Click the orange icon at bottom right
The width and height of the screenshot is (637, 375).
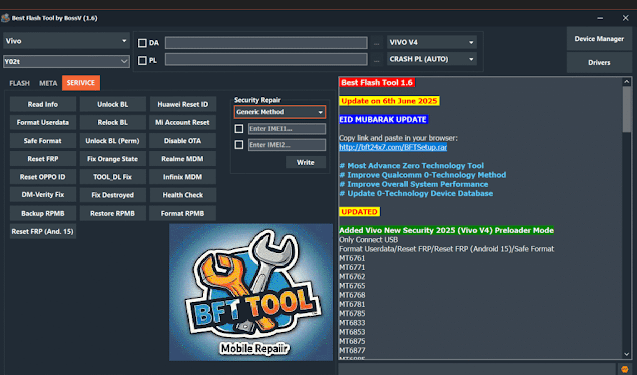pyautogui.click(x=625, y=369)
